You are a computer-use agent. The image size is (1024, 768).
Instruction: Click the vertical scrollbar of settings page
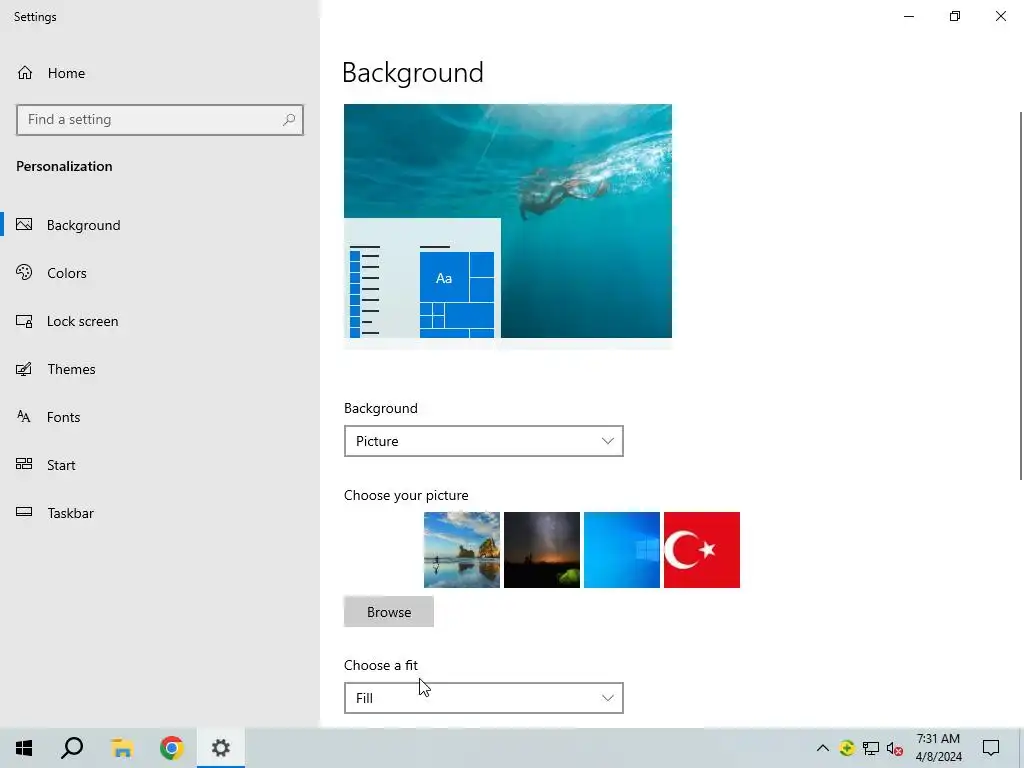pos(1021,296)
